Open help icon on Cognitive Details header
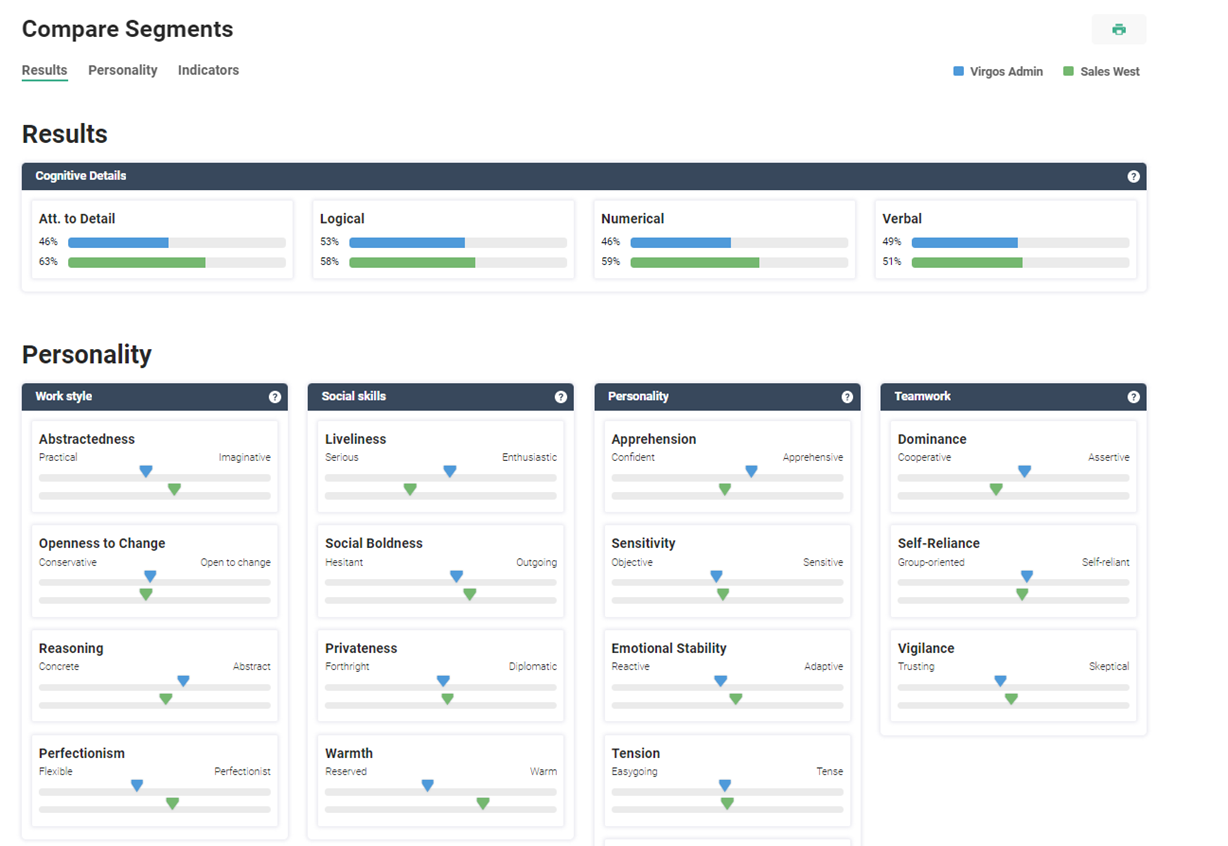1228x846 pixels. tap(1133, 176)
